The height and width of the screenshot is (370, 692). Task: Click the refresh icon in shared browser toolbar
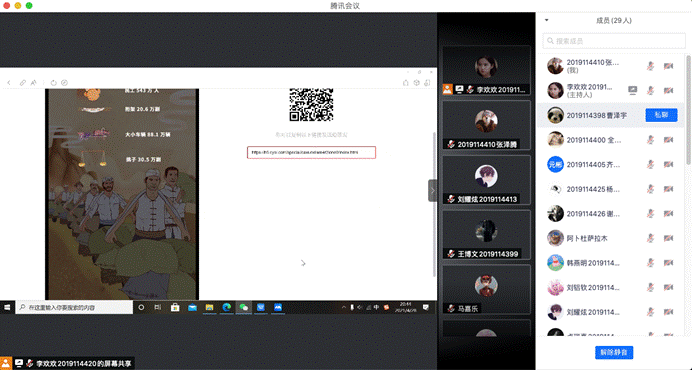pyautogui.click(x=53, y=83)
